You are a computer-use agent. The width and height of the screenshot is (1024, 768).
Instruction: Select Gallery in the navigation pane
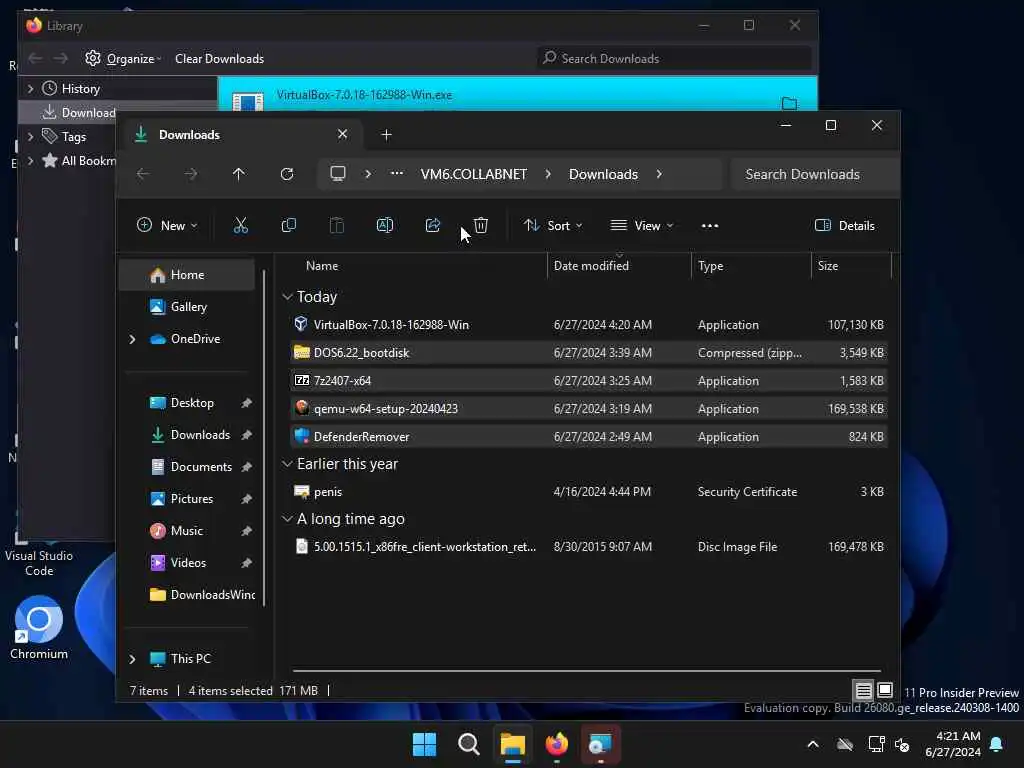[187, 307]
